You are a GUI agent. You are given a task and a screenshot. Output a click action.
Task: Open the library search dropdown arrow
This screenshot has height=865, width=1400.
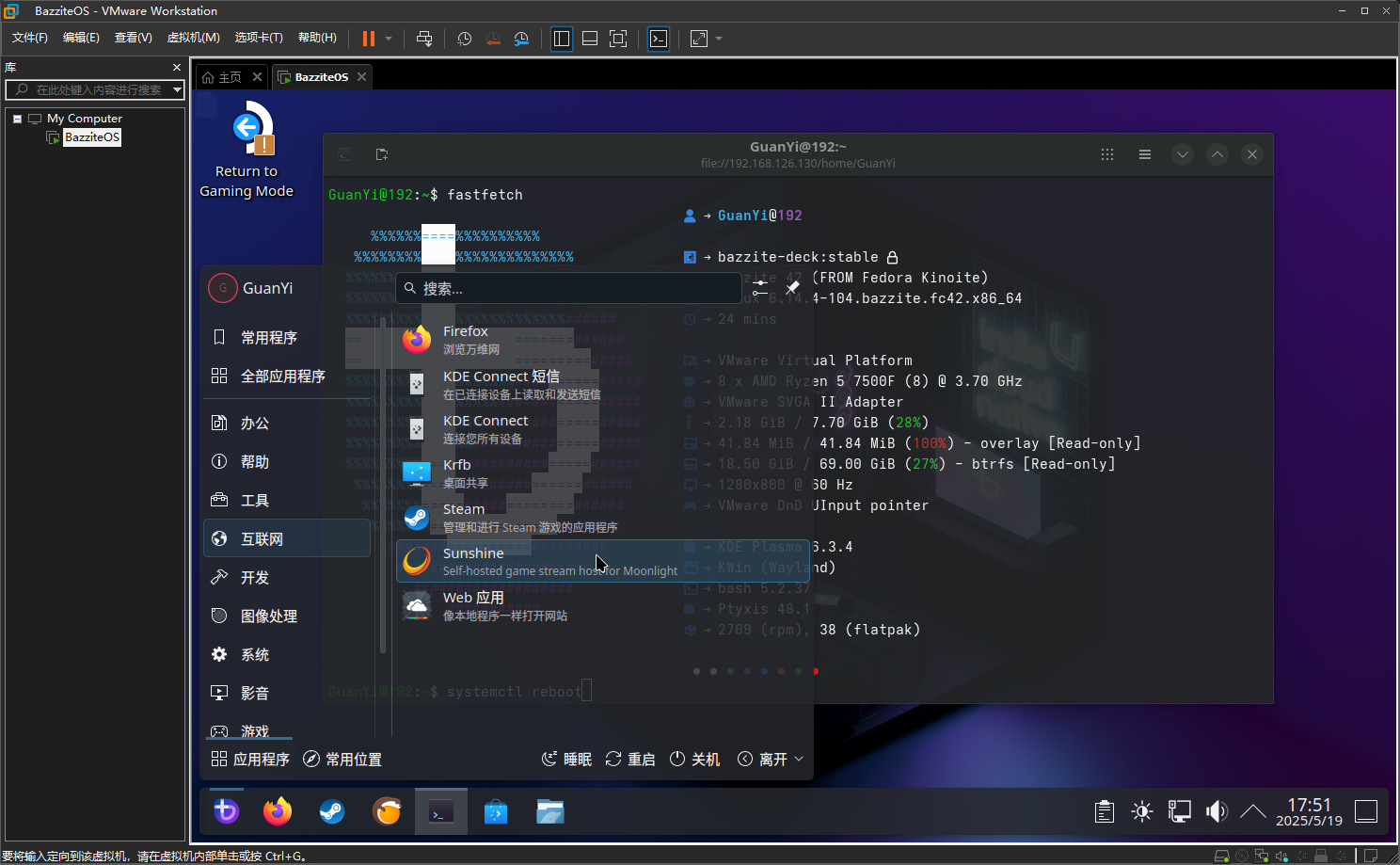pyautogui.click(x=177, y=89)
